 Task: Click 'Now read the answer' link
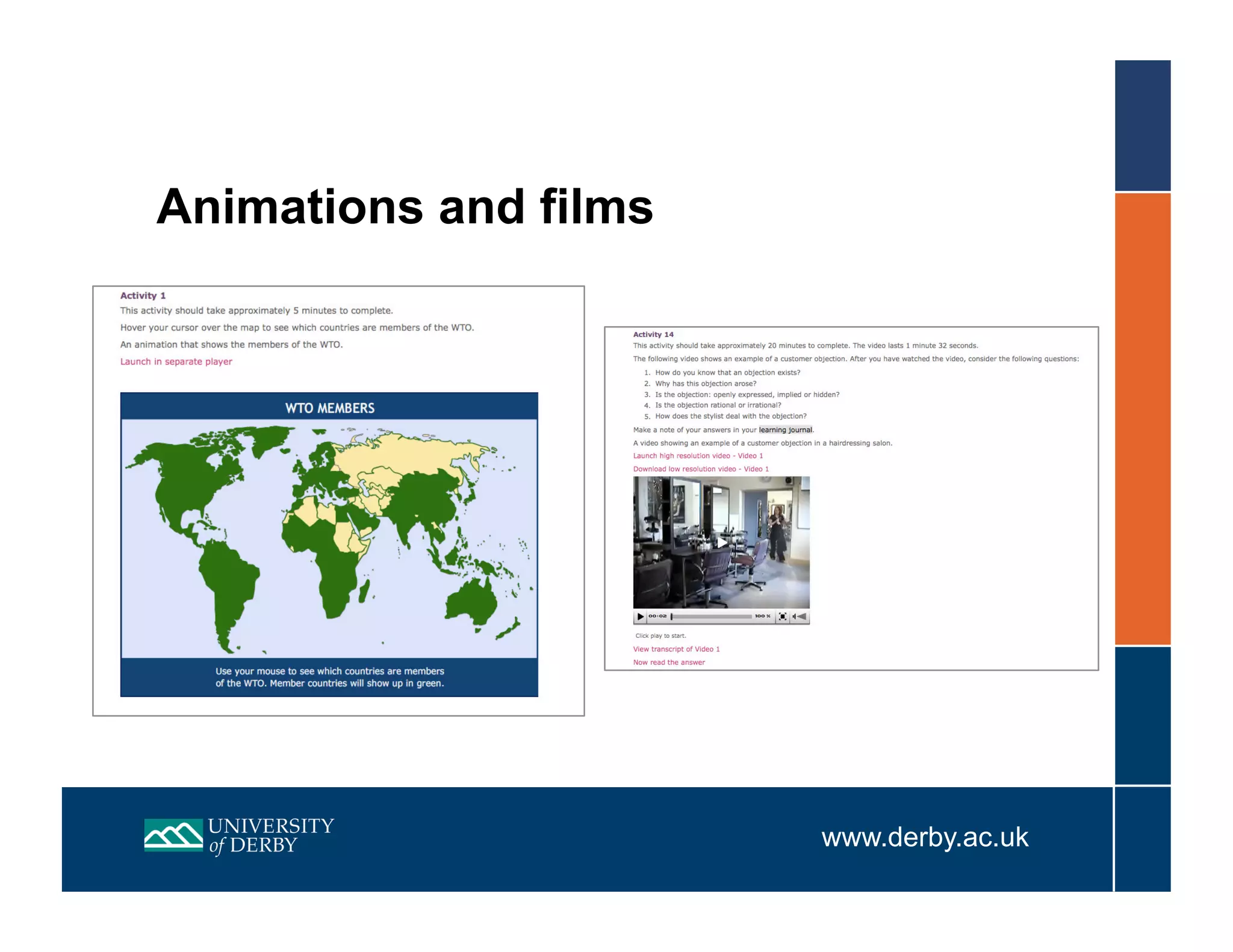point(669,662)
